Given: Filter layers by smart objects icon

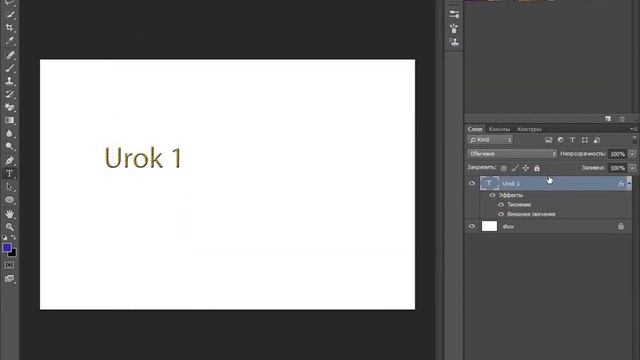Looking at the screenshot, I should 597,140.
